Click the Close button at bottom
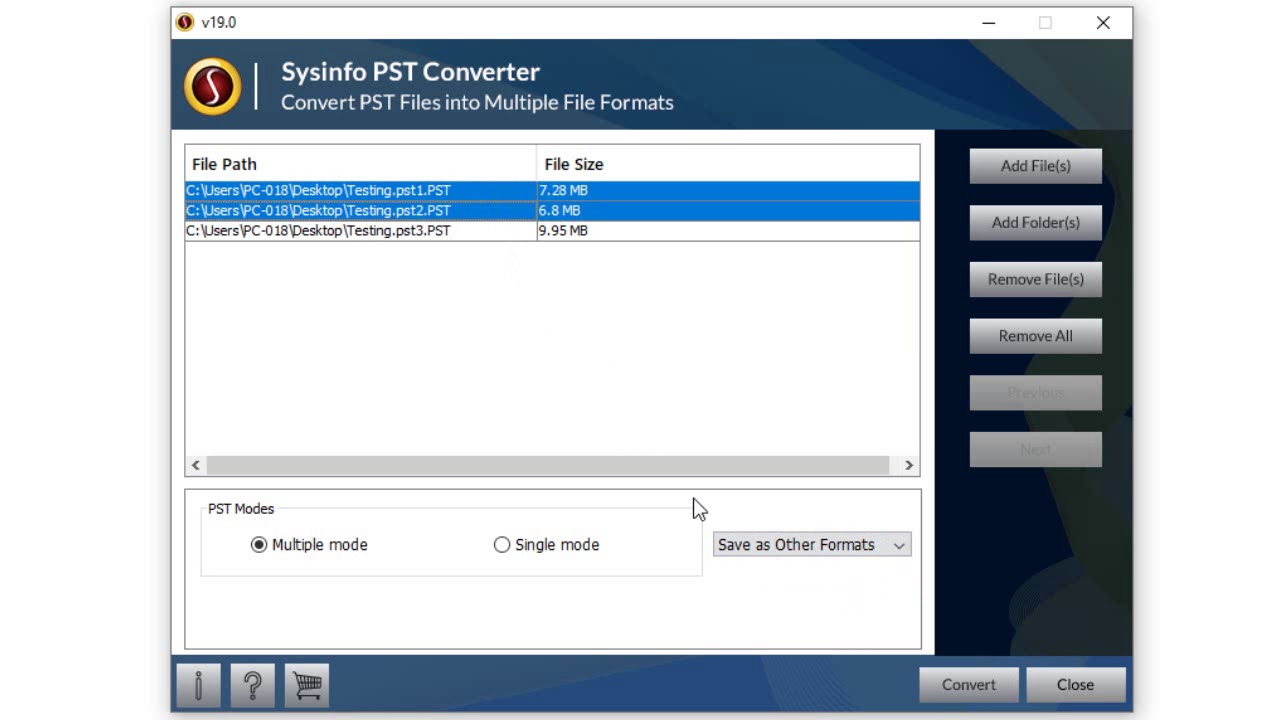 pyautogui.click(x=1075, y=685)
